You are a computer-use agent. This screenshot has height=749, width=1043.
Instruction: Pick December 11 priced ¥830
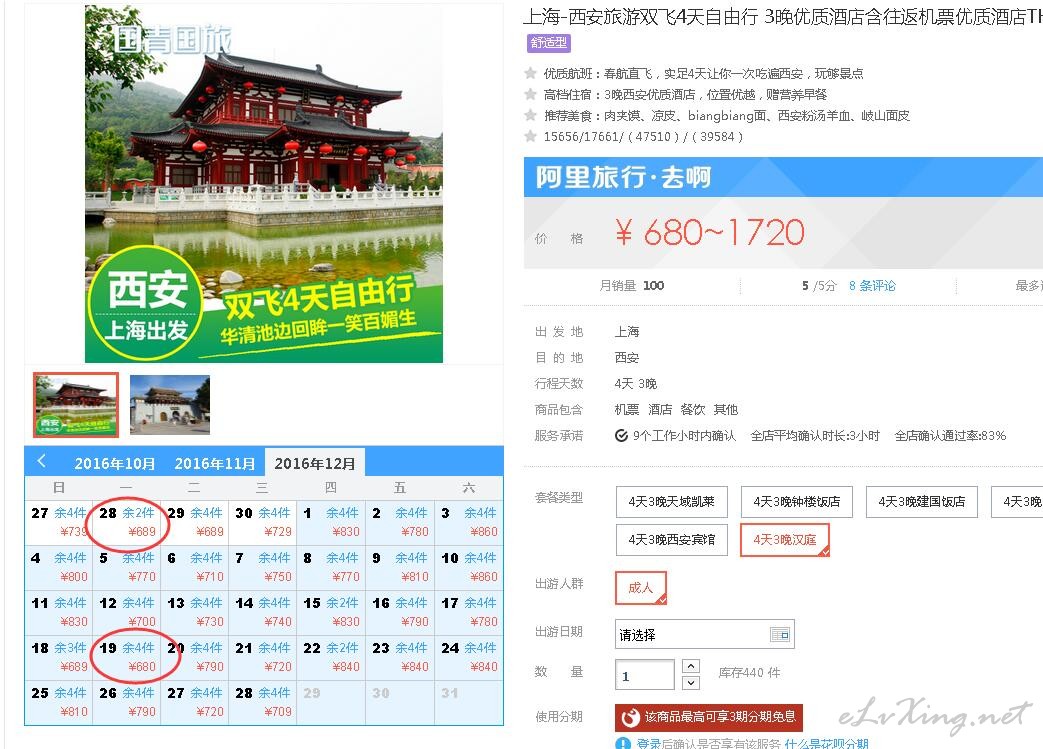tap(59, 612)
